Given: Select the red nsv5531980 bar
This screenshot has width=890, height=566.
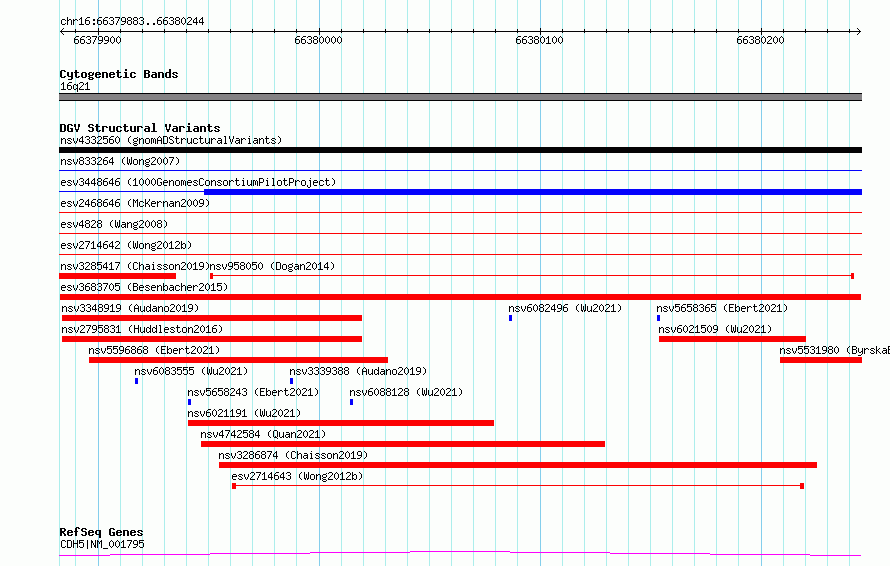Looking at the screenshot, I should pos(821,360).
